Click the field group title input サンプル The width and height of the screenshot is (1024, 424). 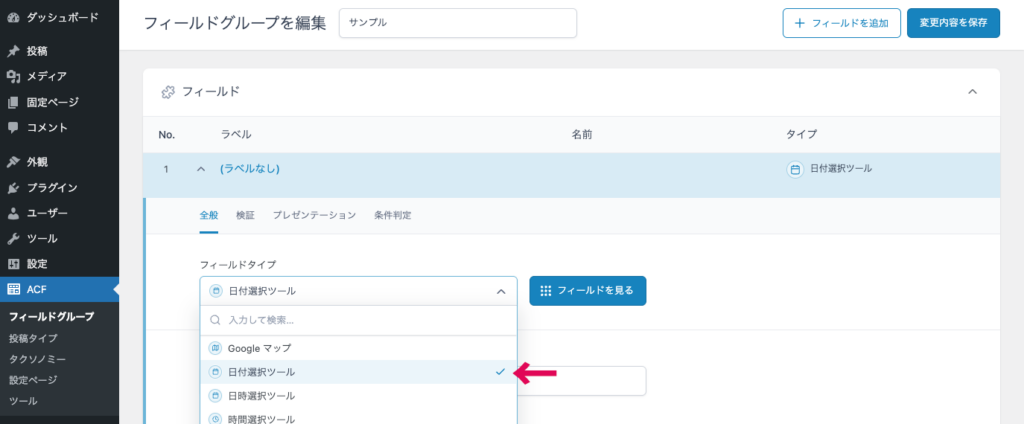457,23
